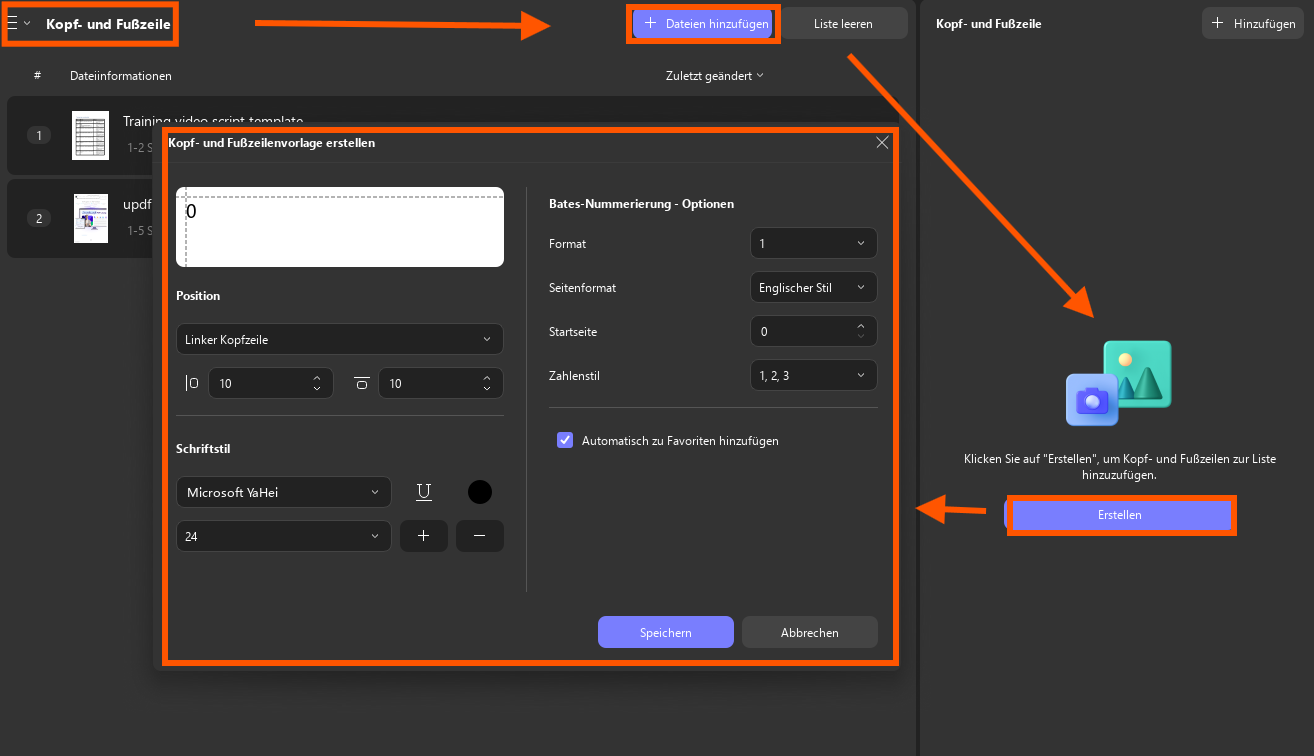Toggle underline font style icon
This screenshot has width=1314, height=756.
click(x=424, y=492)
